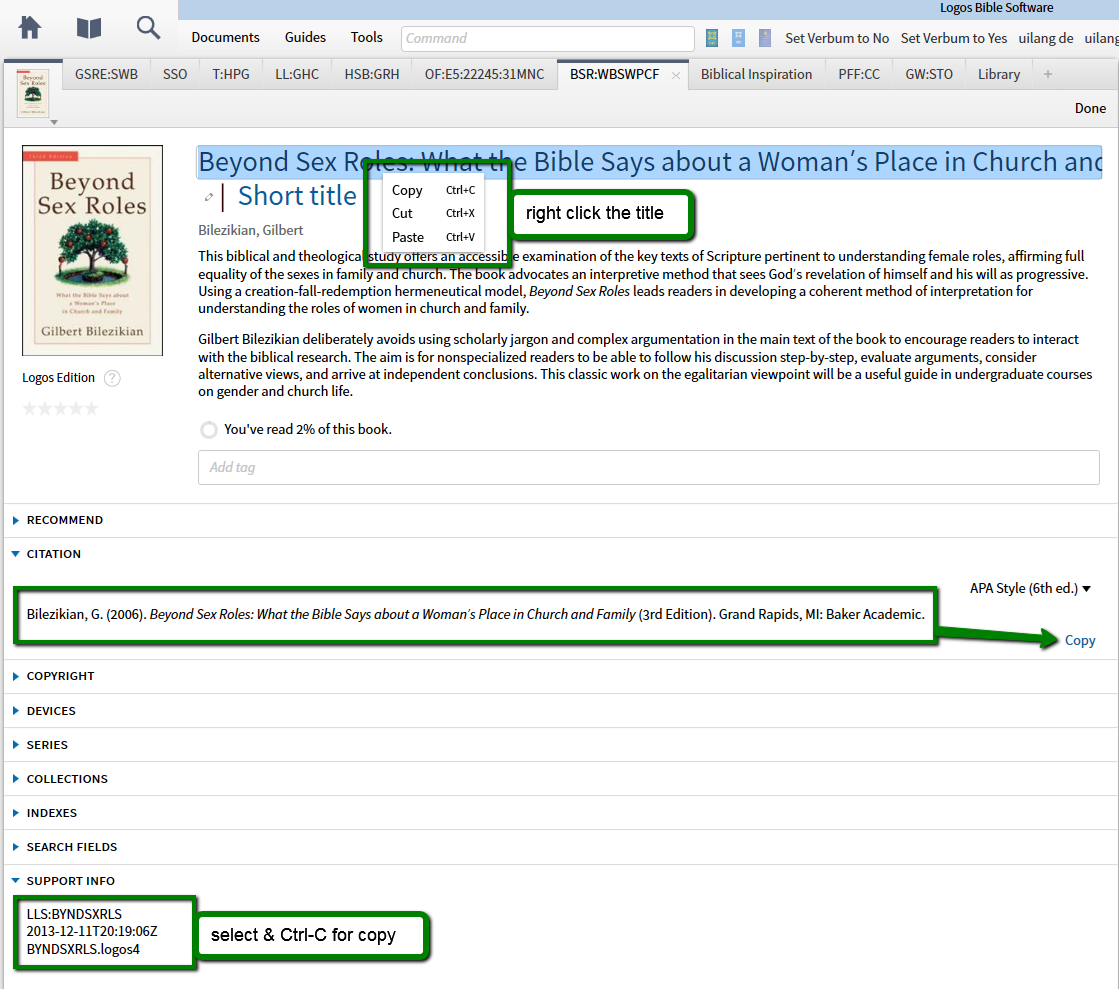This screenshot has width=1119, height=989.
Task: Expand the Indexes section
Action: pyautogui.click(x=16, y=813)
